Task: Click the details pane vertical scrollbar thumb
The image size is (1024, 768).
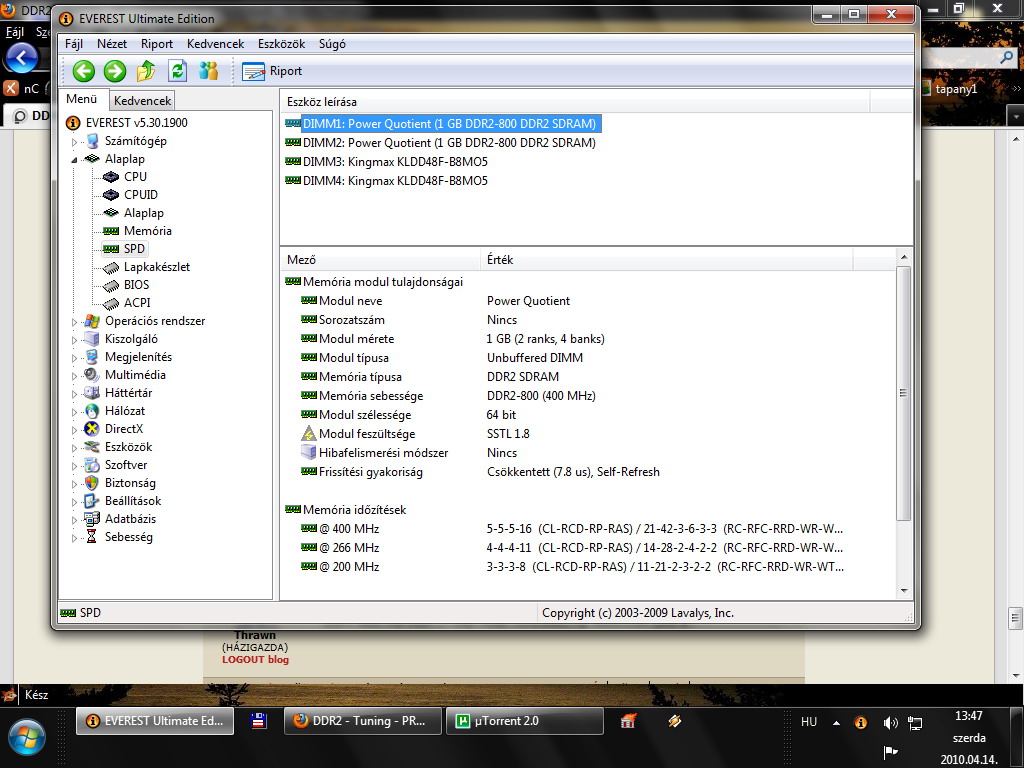Action: 904,393
